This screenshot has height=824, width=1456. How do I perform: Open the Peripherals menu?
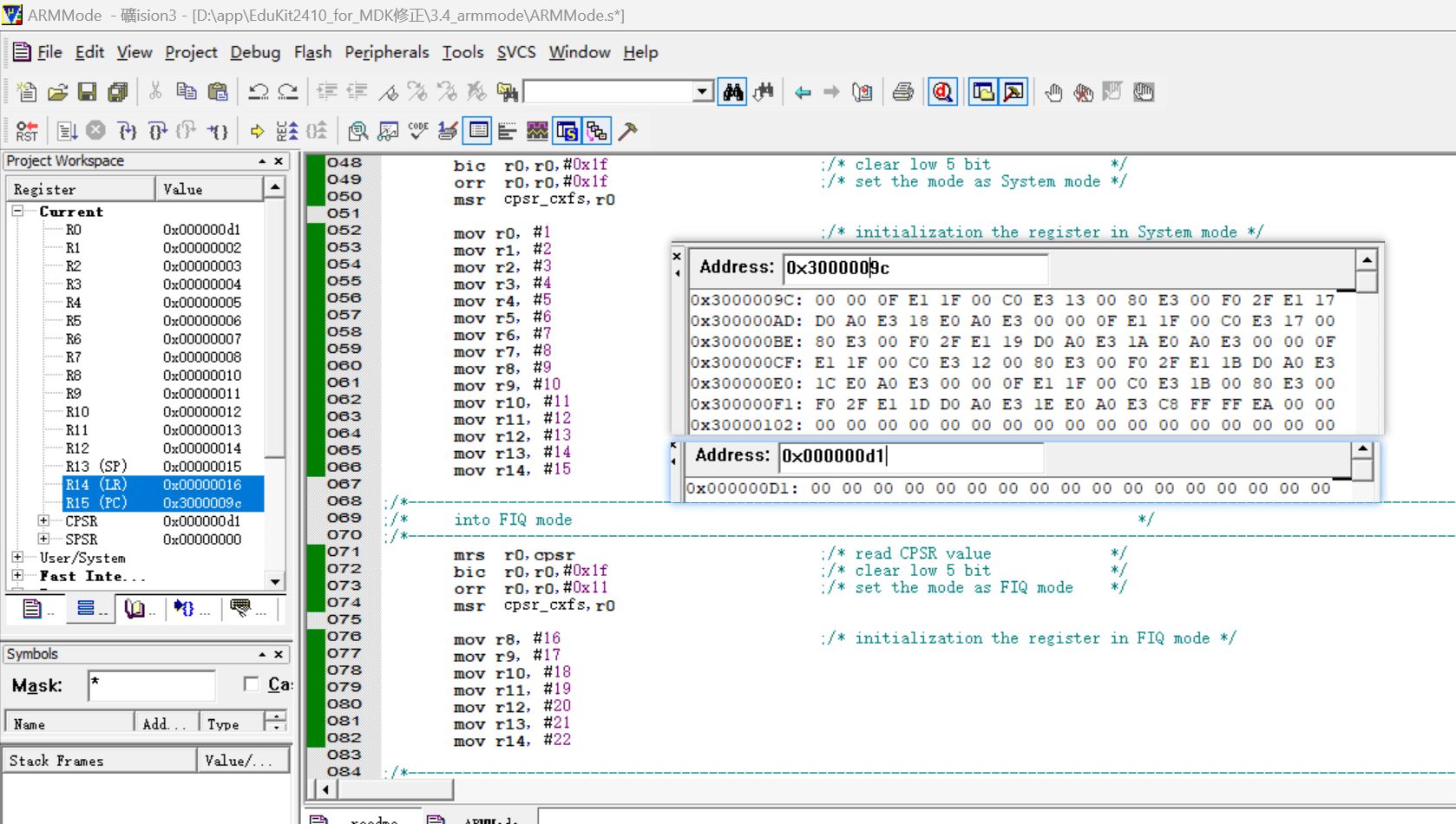[386, 52]
